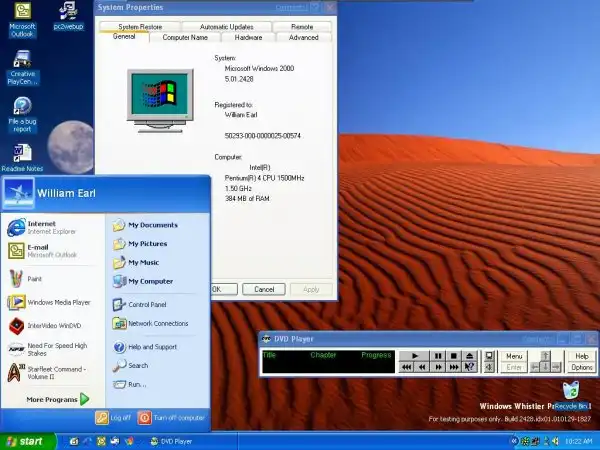Open the Computer Name tab
Image resolution: width=600 pixels, height=450 pixels.
click(185, 37)
